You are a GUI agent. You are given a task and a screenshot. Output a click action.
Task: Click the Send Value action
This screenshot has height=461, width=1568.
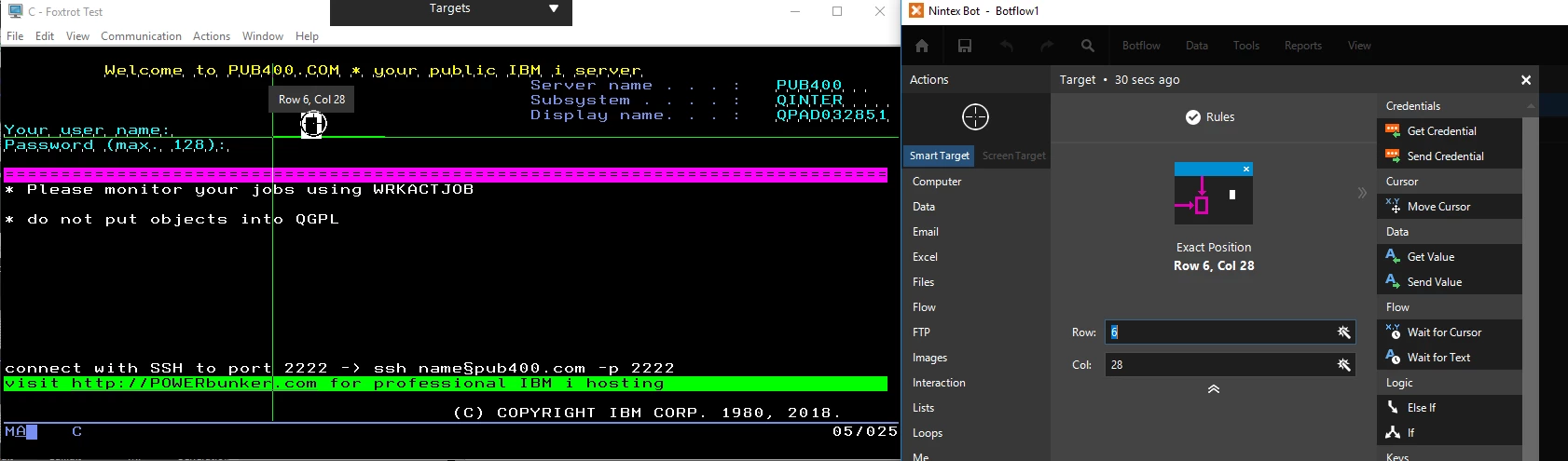1450,282
